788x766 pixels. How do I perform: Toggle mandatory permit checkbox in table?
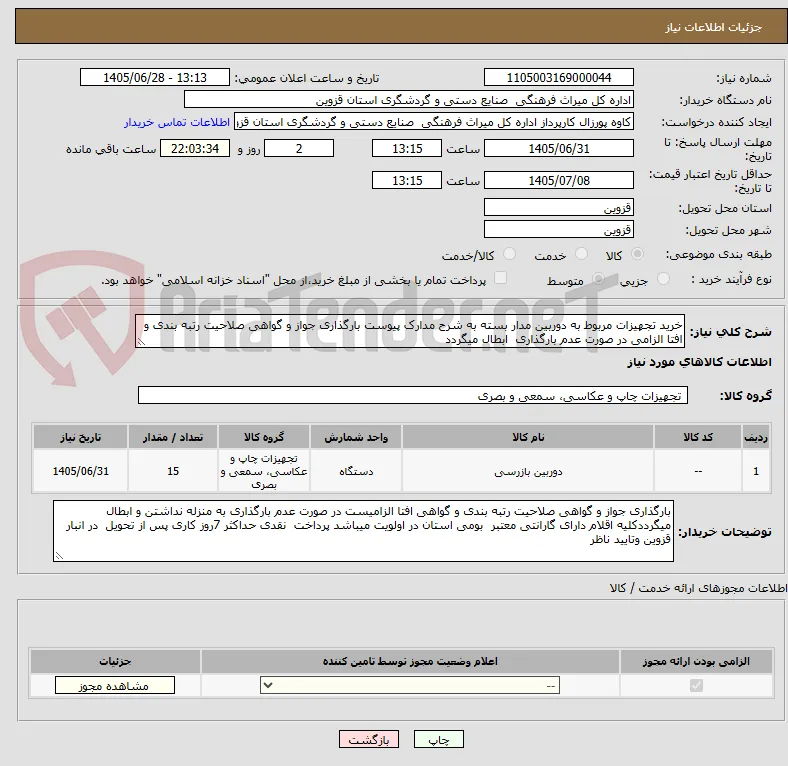696,686
